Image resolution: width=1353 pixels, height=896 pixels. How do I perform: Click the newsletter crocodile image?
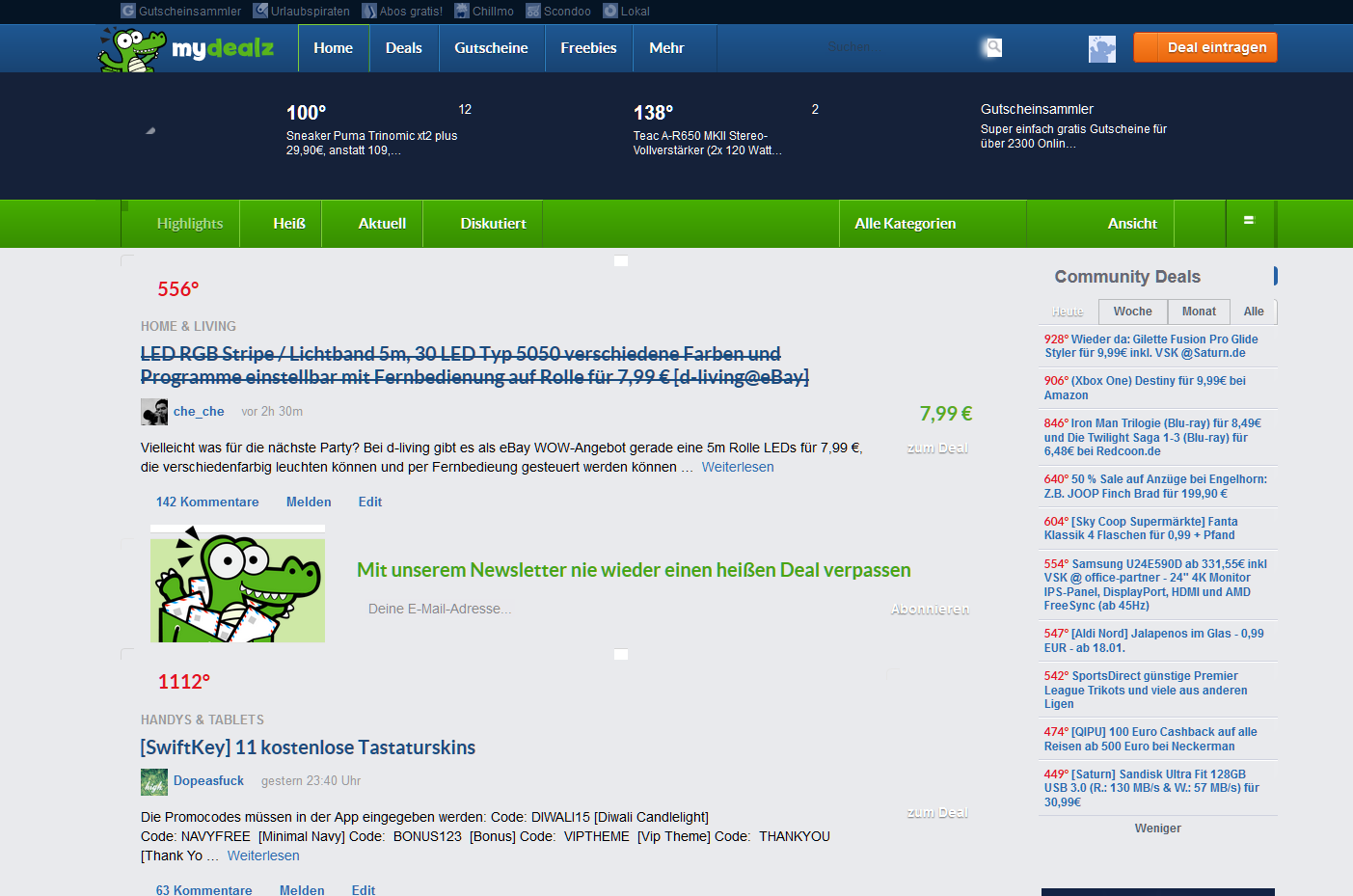tap(237, 584)
